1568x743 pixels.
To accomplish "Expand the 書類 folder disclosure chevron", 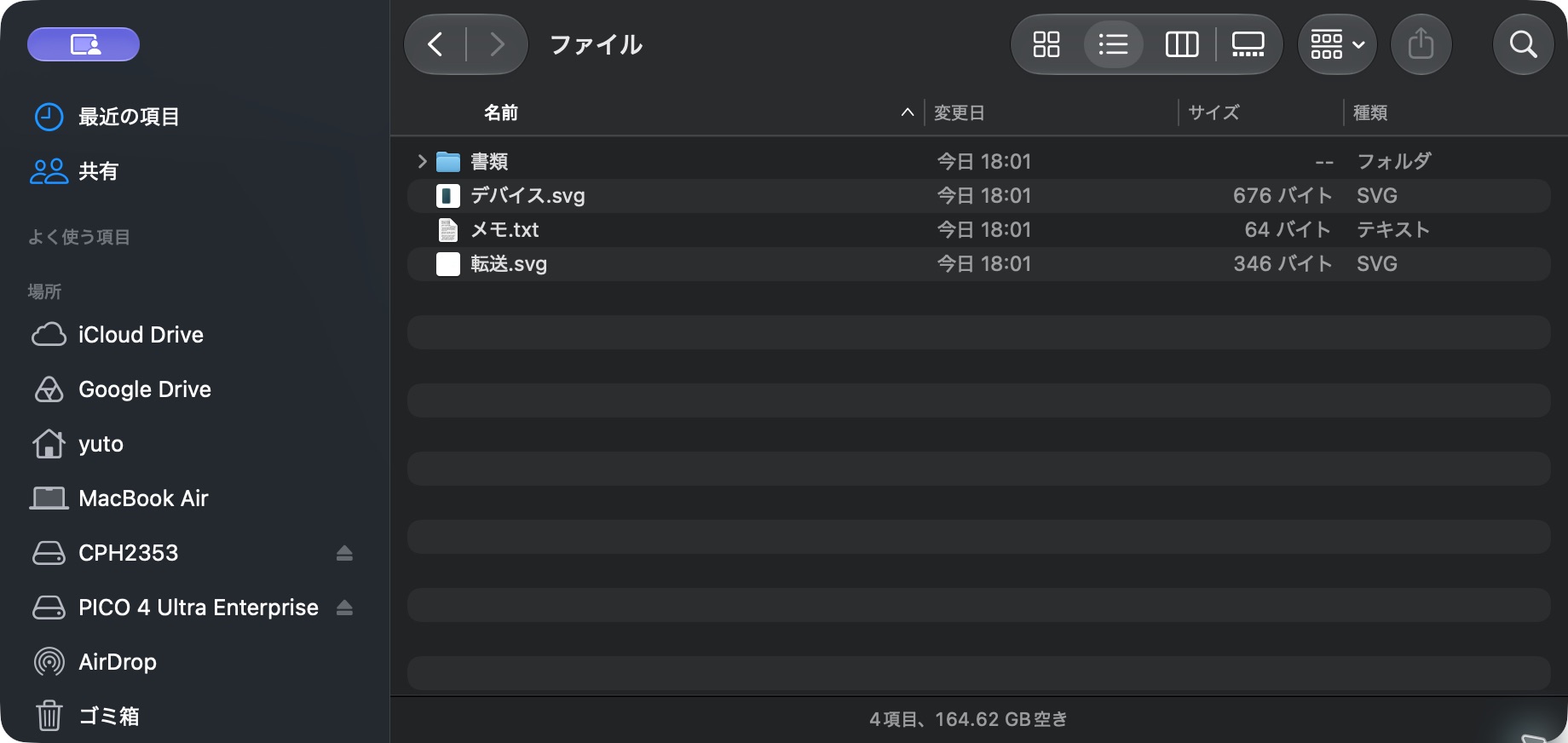I will click(422, 161).
